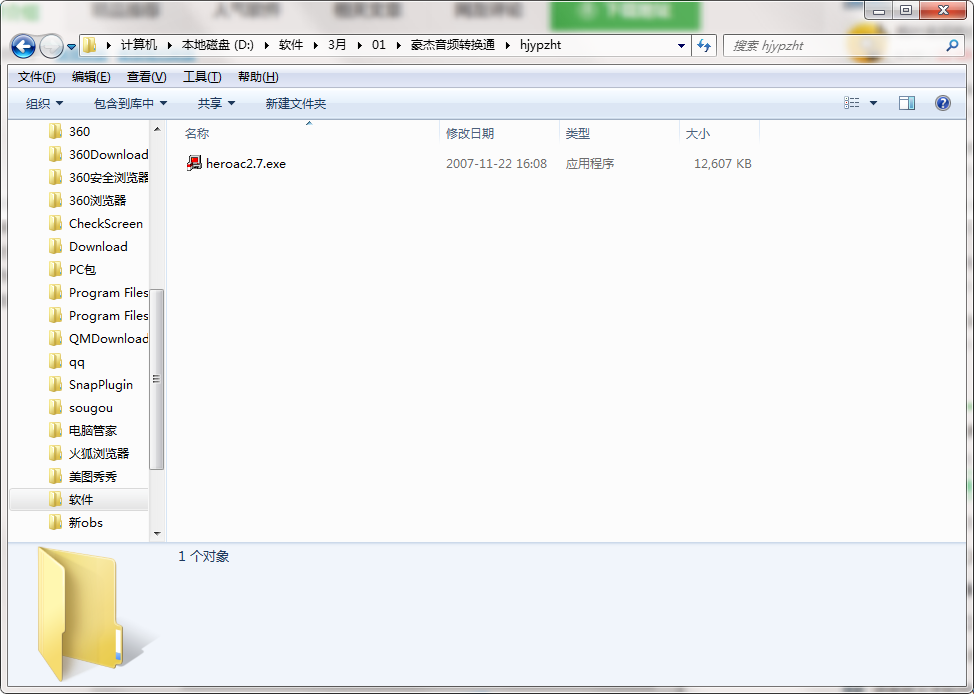The width and height of the screenshot is (974, 694).
Task: Select the 360浏览器 folder
Action: point(98,200)
